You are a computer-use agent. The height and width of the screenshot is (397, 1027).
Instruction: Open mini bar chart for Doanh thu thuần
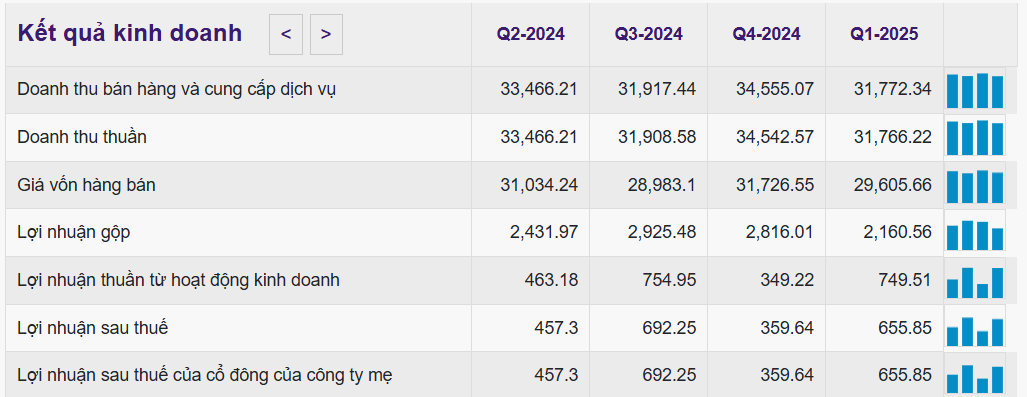(x=975, y=138)
